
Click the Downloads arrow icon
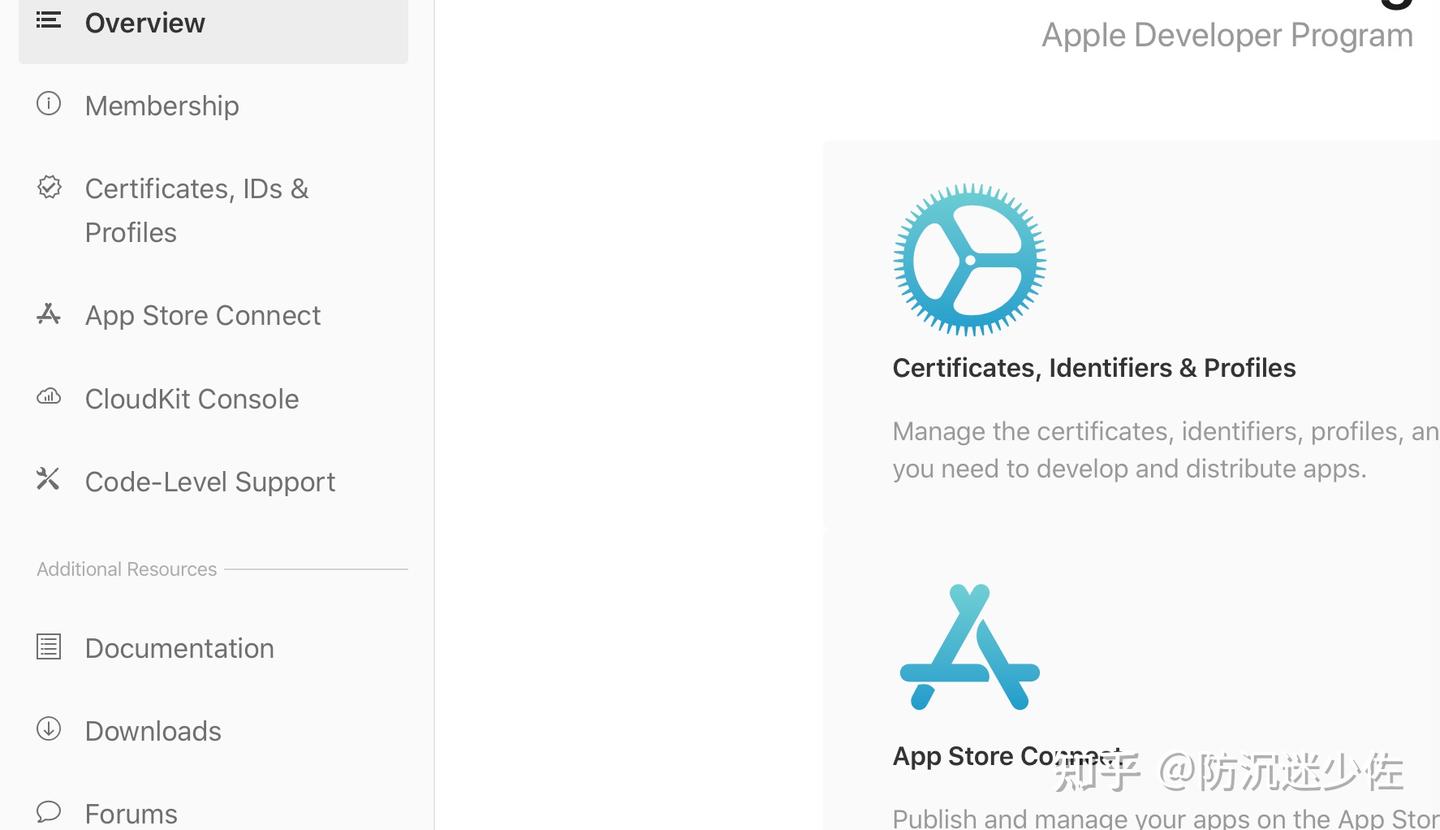[48, 729]
